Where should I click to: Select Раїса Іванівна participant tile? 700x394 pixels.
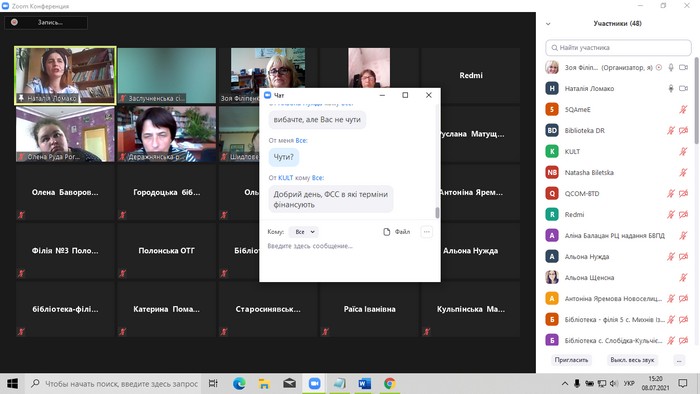[x=369, y=309]
